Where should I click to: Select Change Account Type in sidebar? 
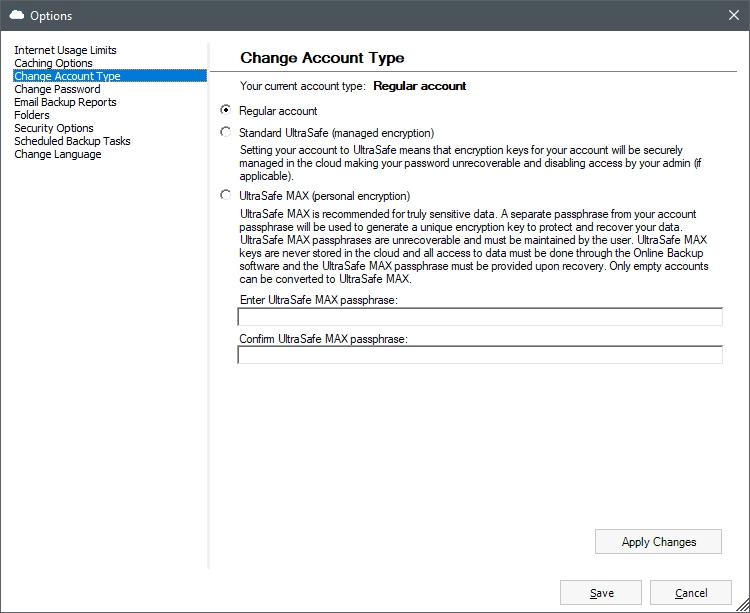110,76
